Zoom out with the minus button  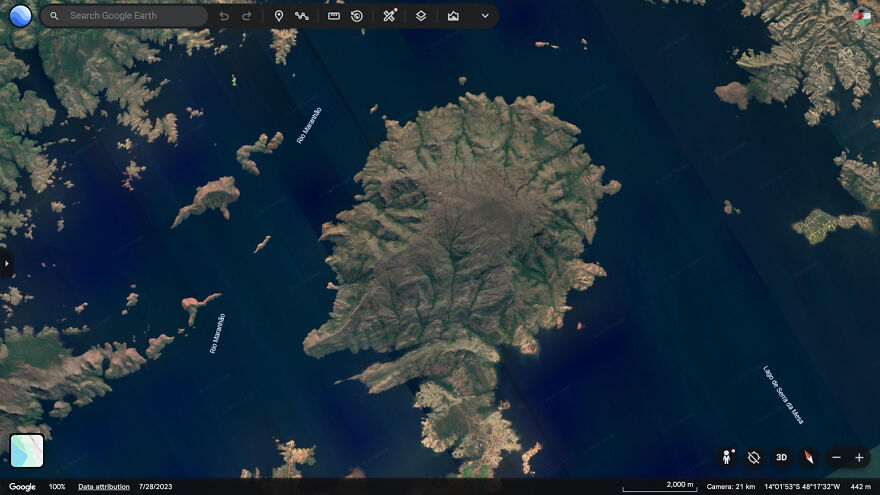pyautogui.click(x=837, y=457)
